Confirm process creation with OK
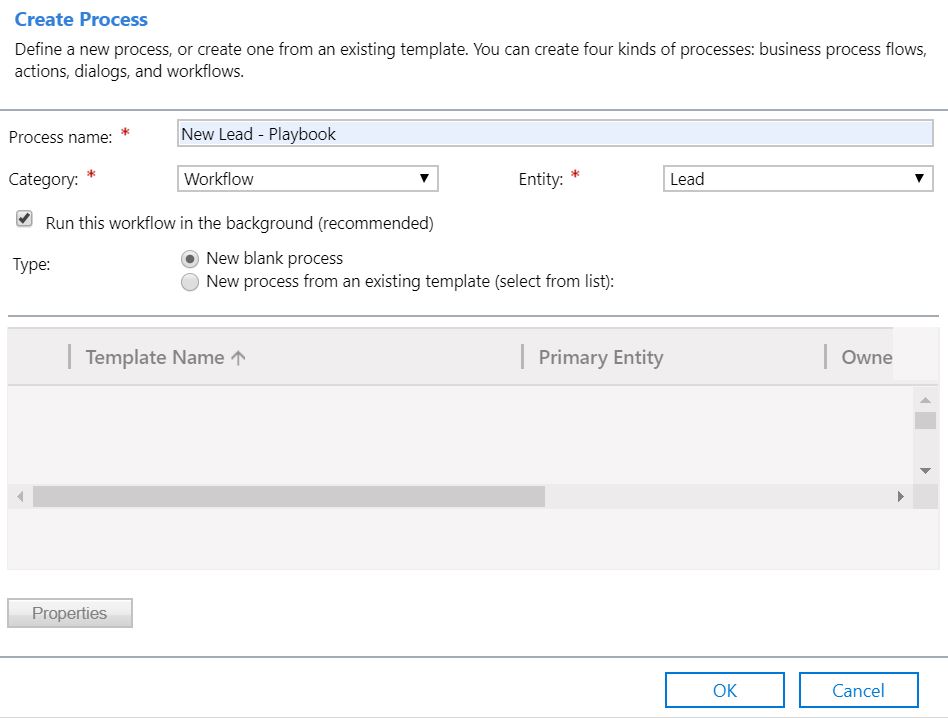Viewport: 948px width, 718px height. tap(725, 690)
